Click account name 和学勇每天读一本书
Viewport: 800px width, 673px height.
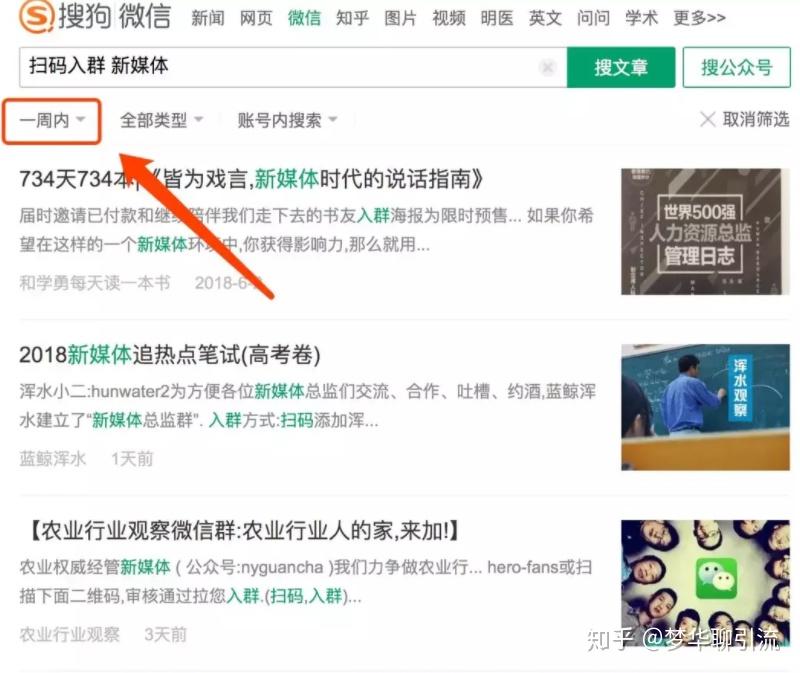[94, 283]
